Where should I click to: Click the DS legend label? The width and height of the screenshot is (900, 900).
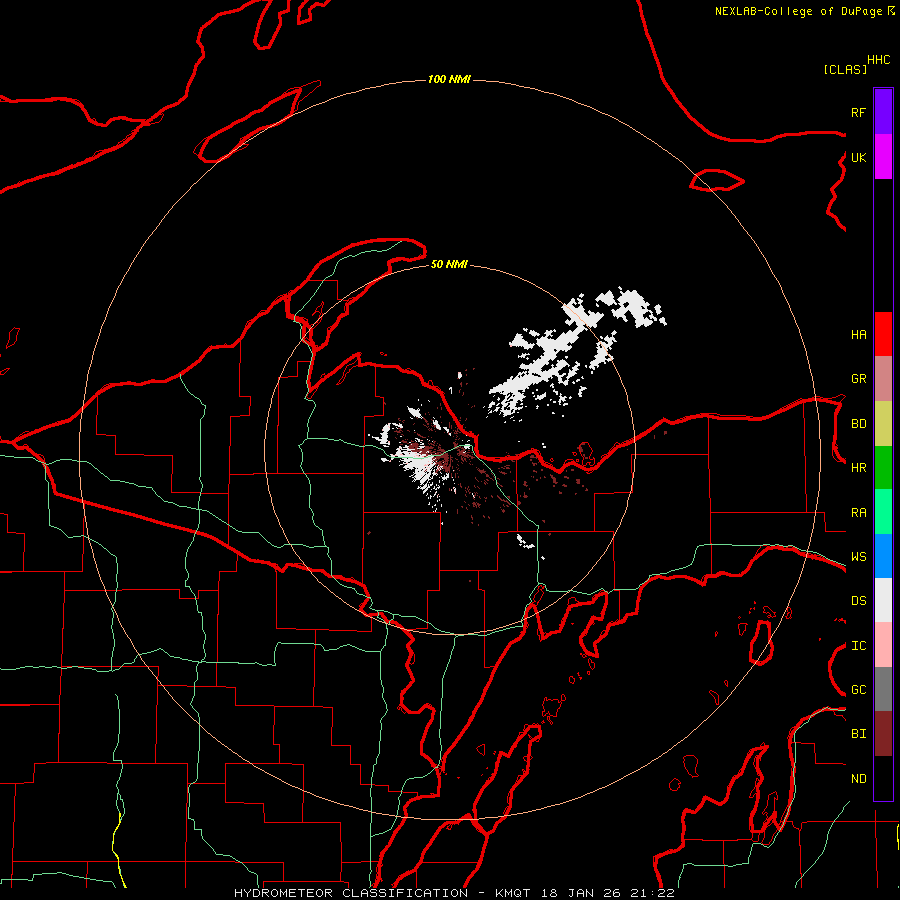click(858, 601)
